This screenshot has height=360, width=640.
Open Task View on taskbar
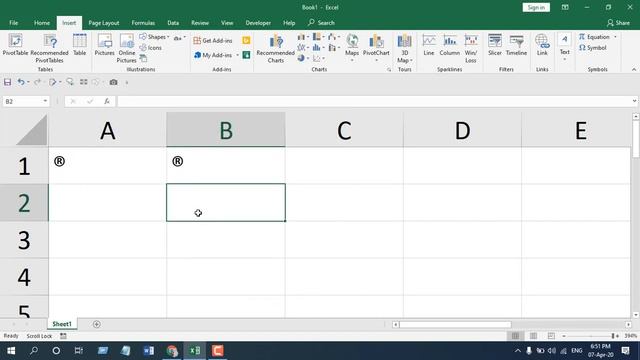[79, 351]
